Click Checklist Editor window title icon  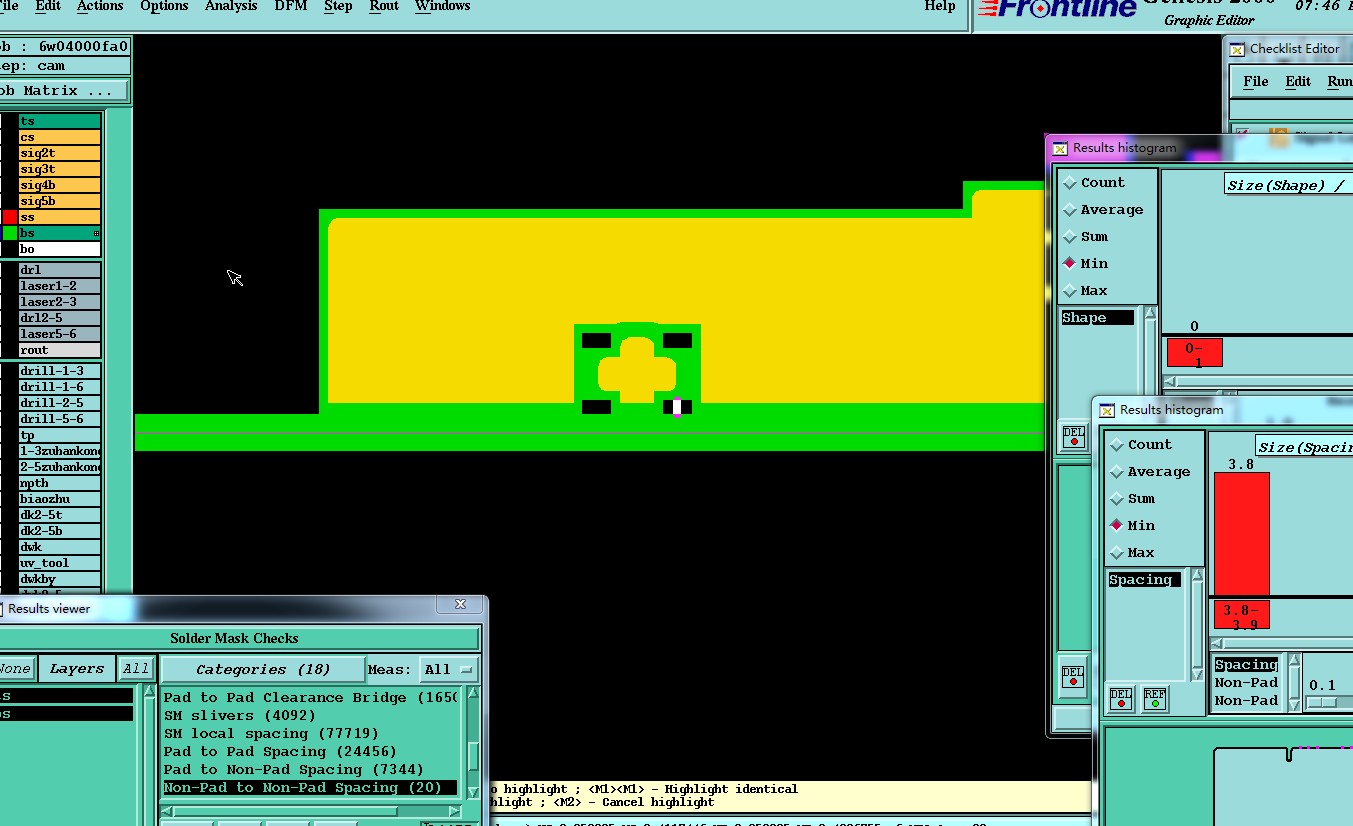click(x=1237, y=48)
